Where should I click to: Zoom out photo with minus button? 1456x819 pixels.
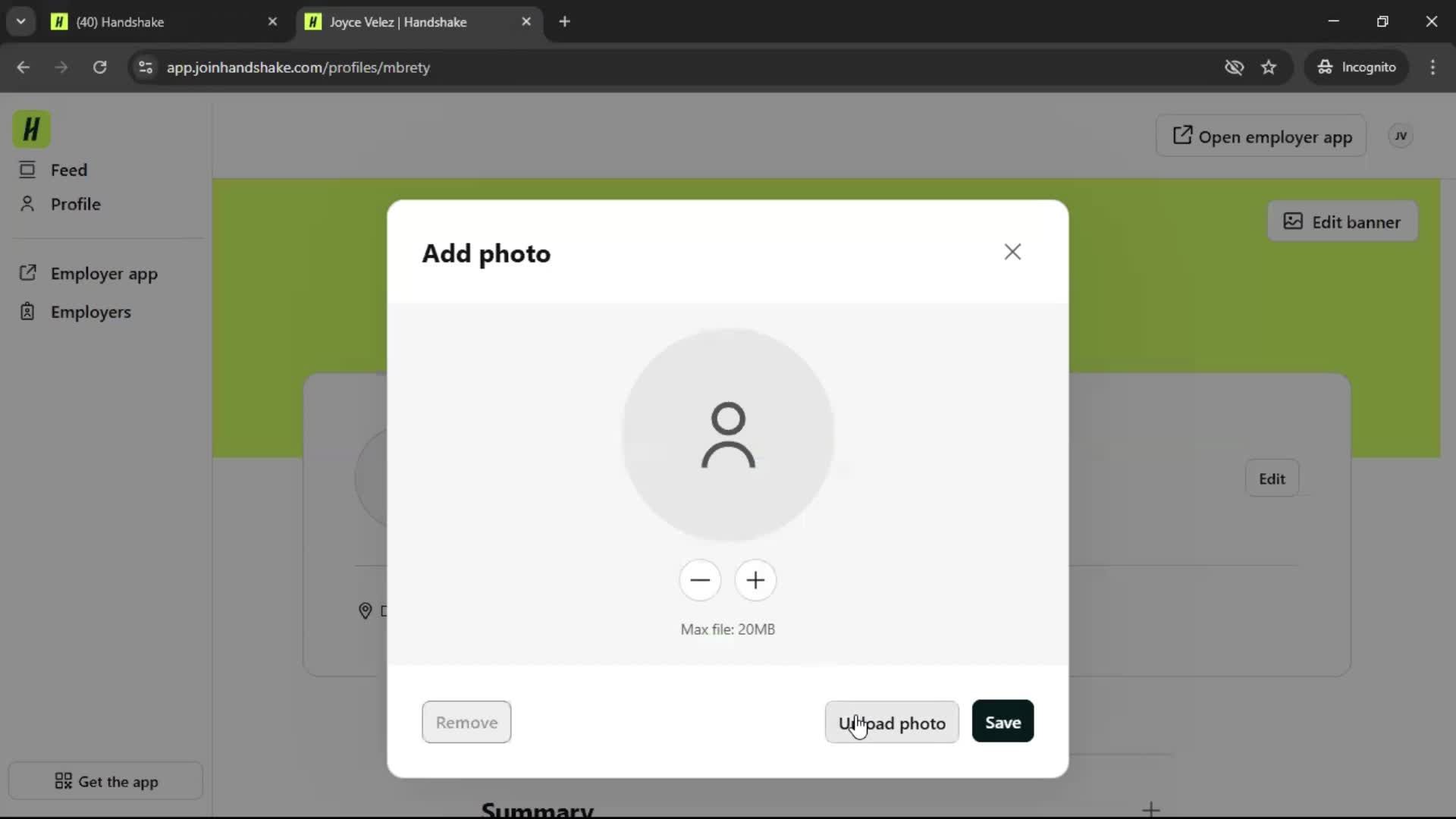700,580
